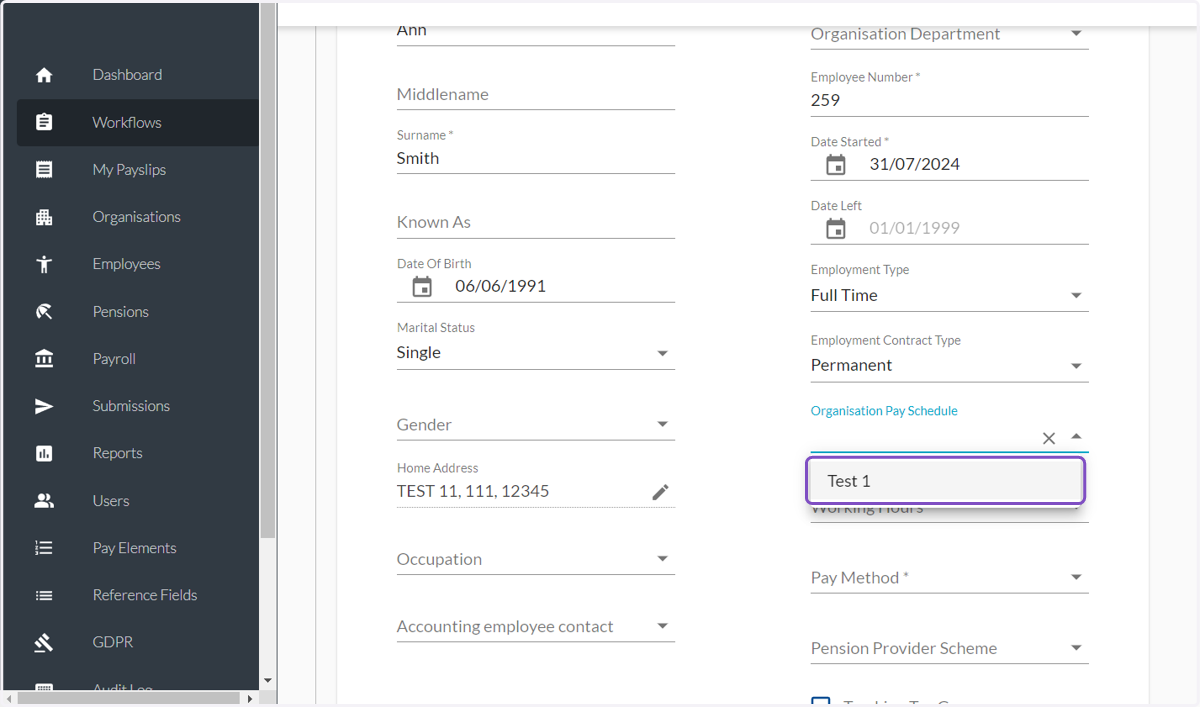Image resolution: width=1200 pixels, height=707 pixels.
Task: Expand the Occupation dropdown
Action: [x=662, y=559]
